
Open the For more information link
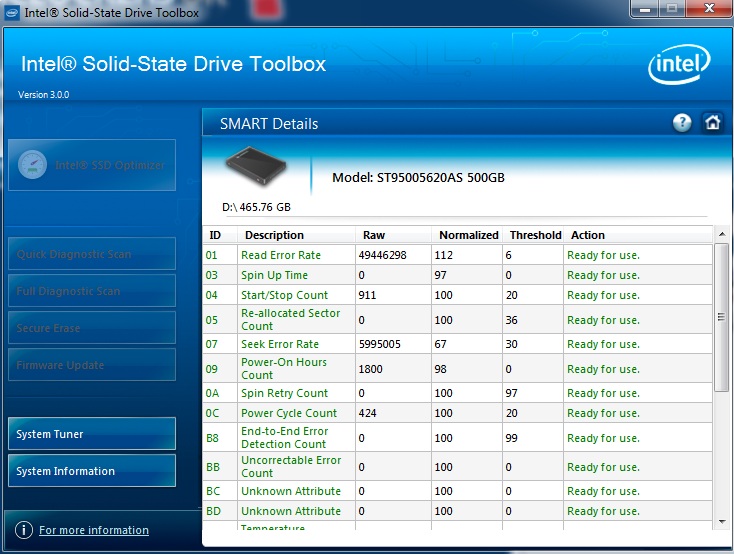coord(93,530)
